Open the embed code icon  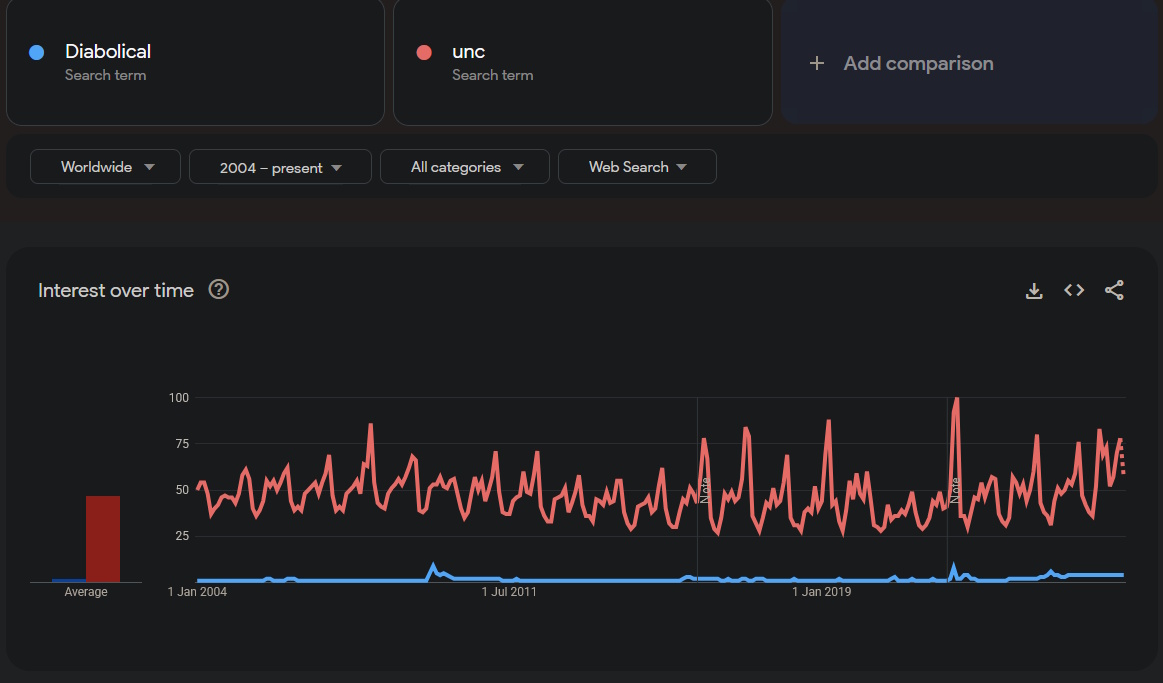pyautogui.click(x=1074, y=290)
